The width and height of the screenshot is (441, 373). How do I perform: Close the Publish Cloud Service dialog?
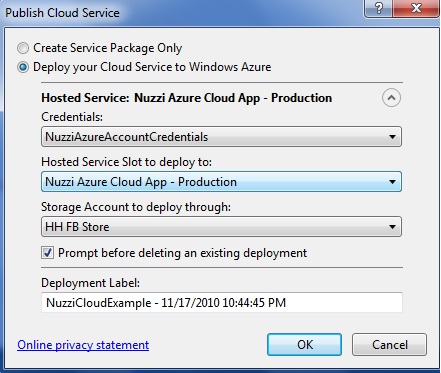point(416,8)
